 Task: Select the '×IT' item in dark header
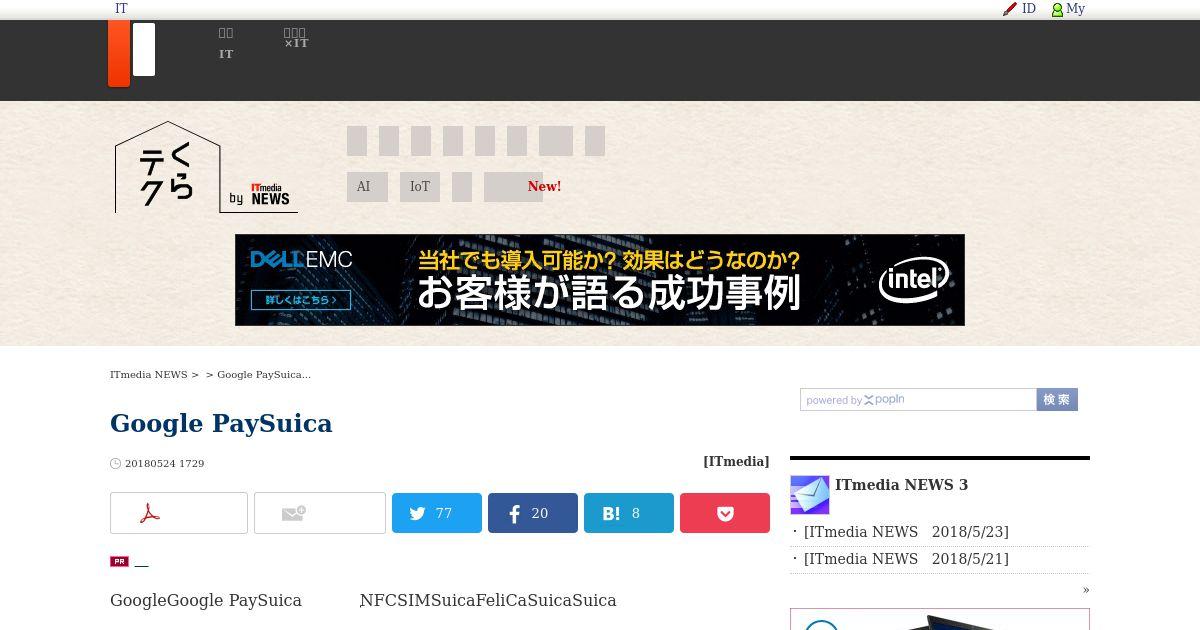point(296,43)
